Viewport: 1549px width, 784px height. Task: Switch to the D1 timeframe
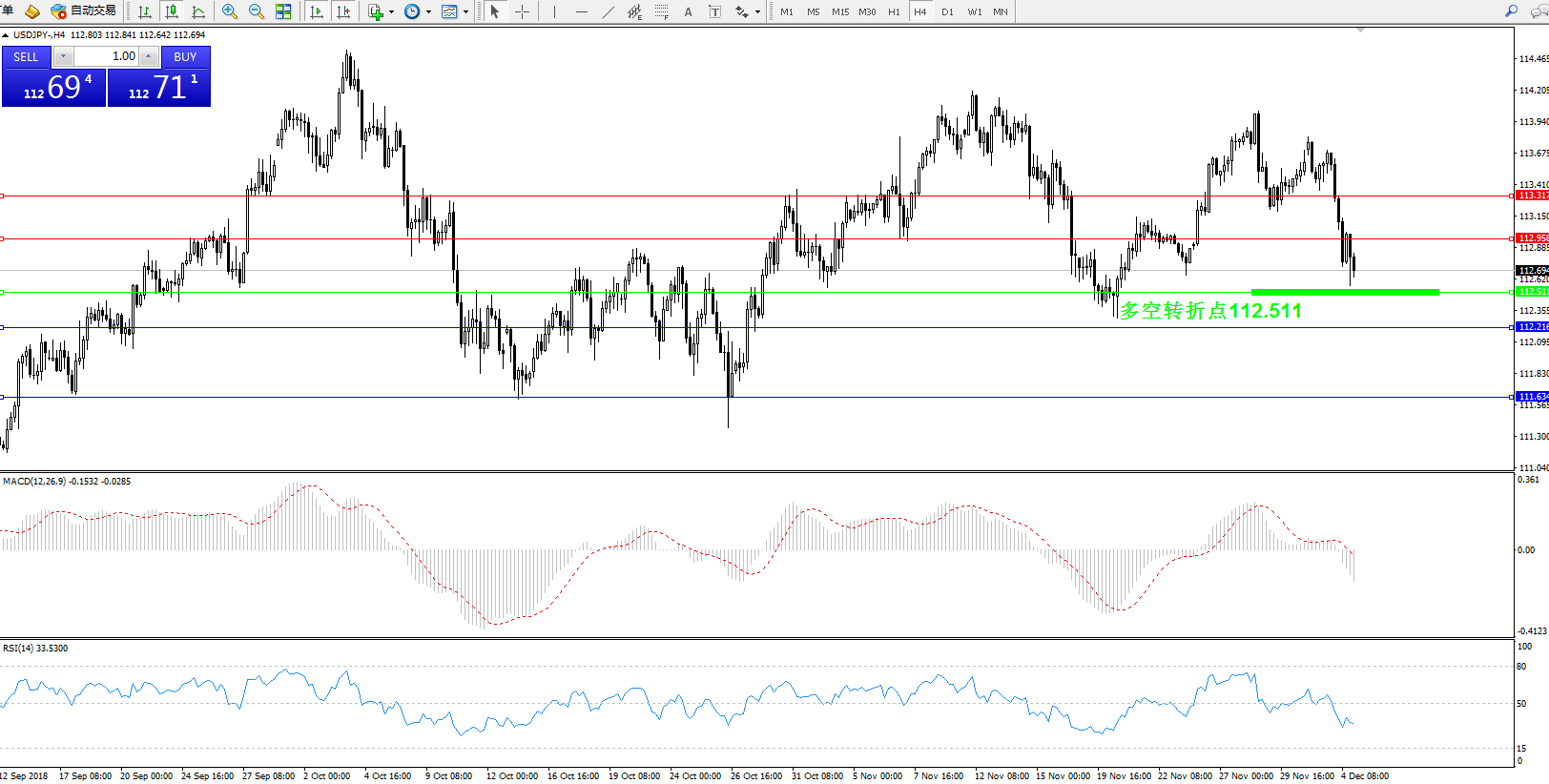(947, 11)
